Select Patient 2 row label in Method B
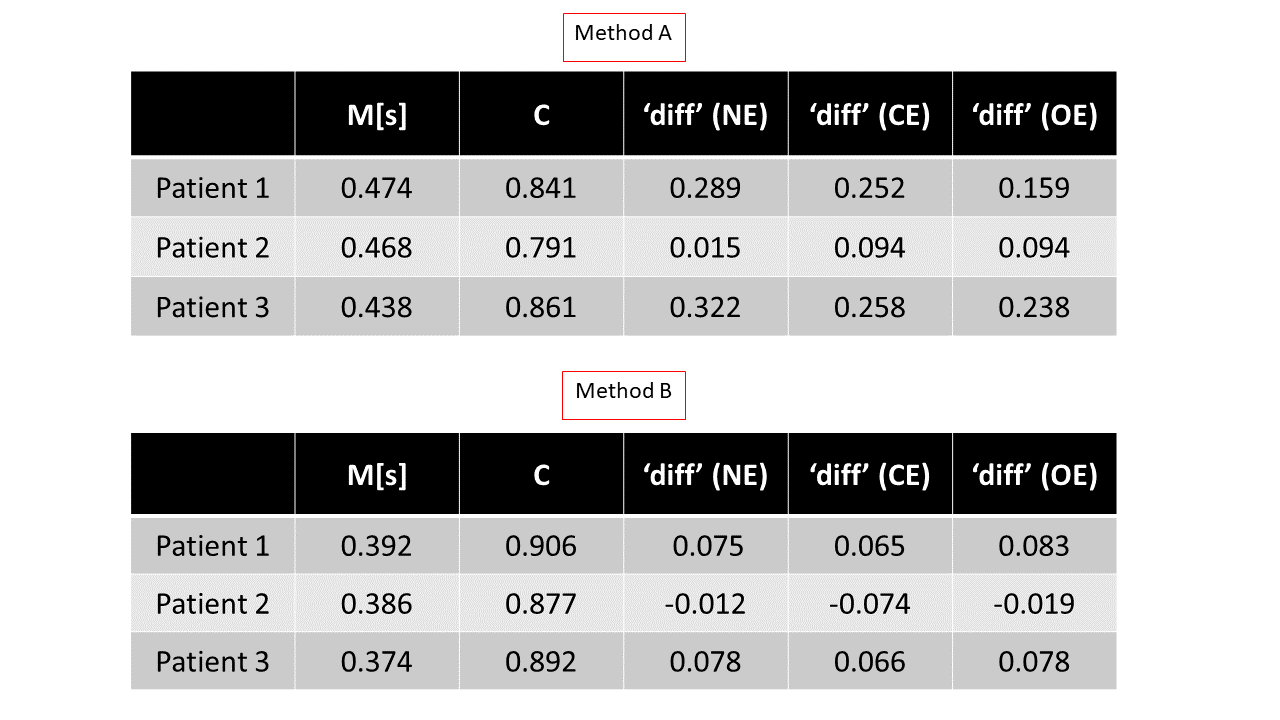 tap(213, 604)
